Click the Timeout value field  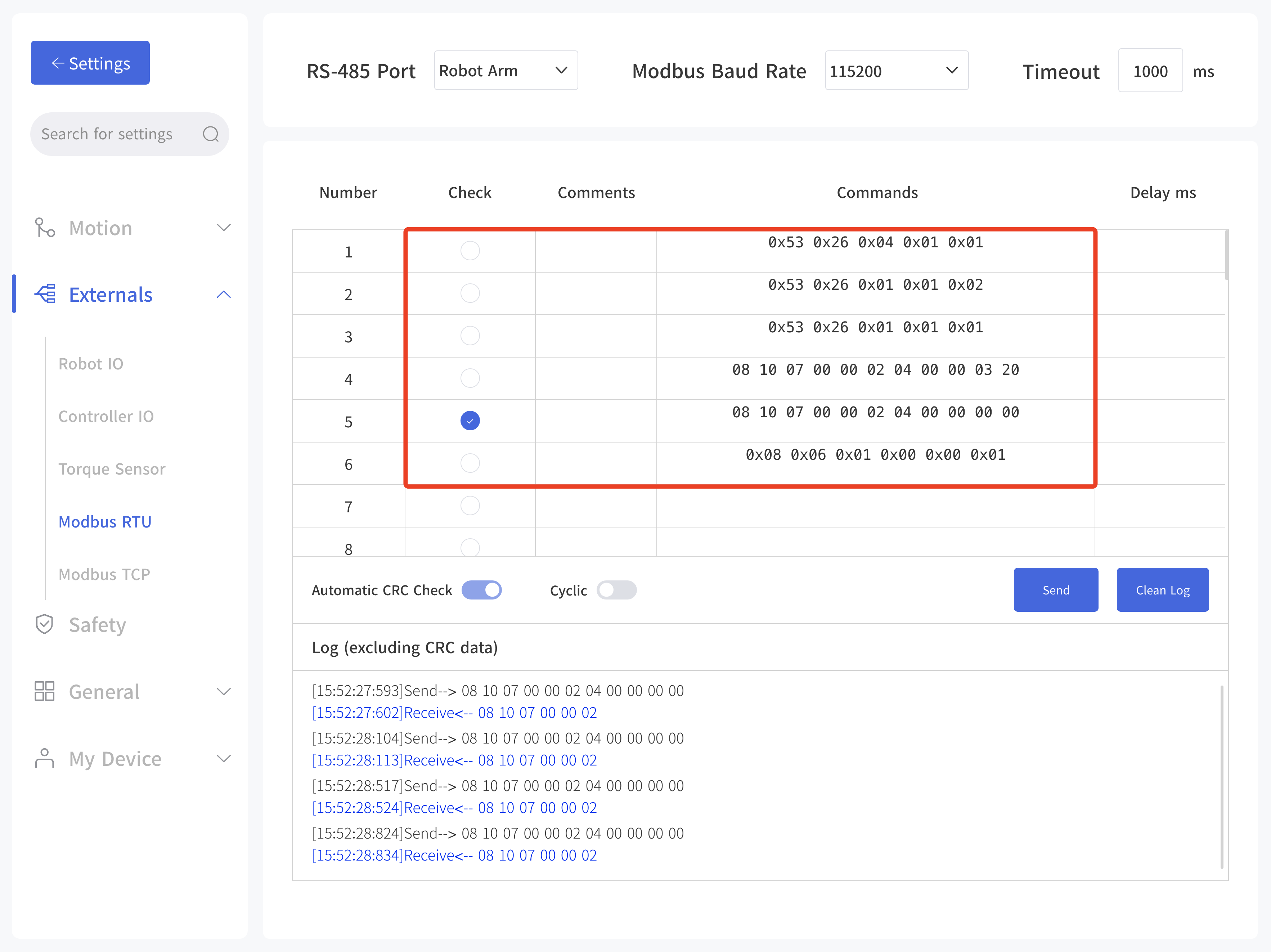pyautogui.click(x=1150, y=71)
